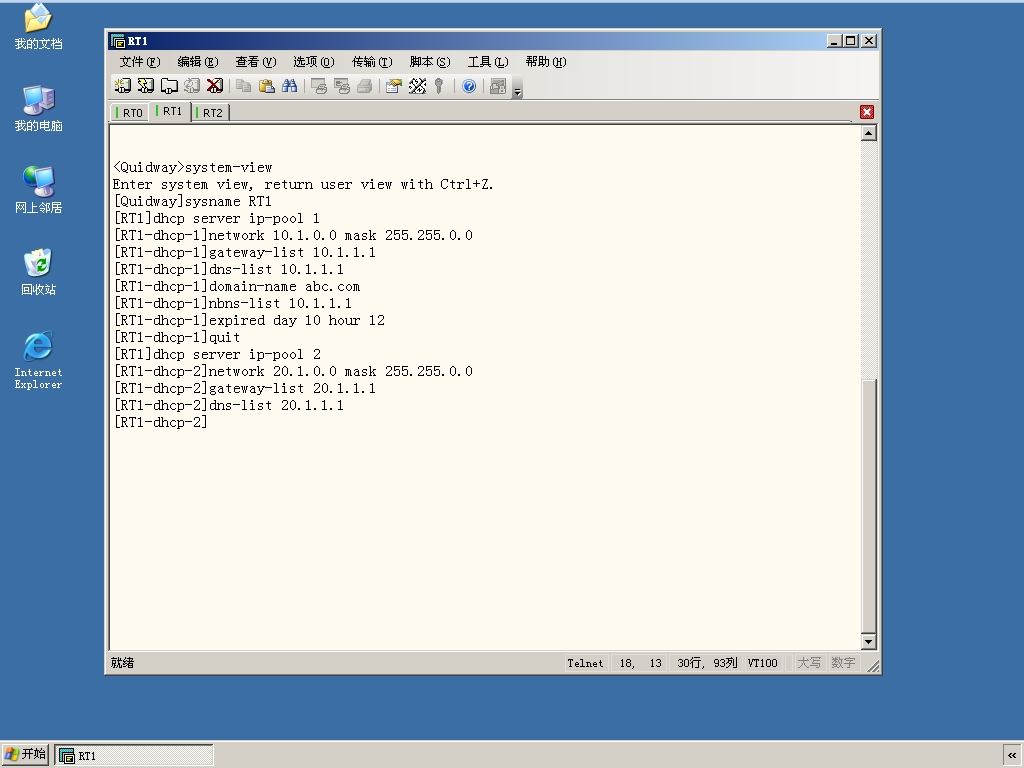Click the taskbar tray expand chevron
The width and height of the screenshot is (1024, 768).
point(1012,756)
